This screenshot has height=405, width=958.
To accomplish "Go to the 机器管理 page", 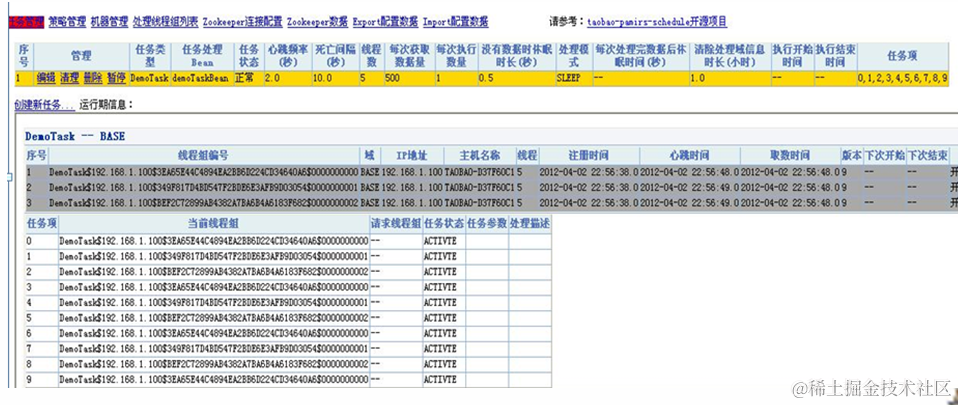I will 109,22.
